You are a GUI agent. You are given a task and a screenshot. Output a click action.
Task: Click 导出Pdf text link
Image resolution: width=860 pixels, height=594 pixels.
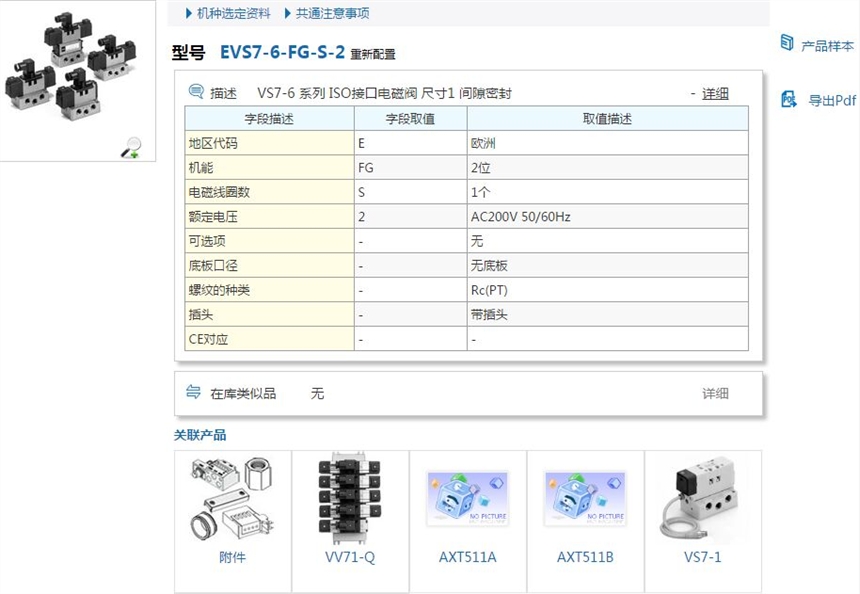click(831, 100)
